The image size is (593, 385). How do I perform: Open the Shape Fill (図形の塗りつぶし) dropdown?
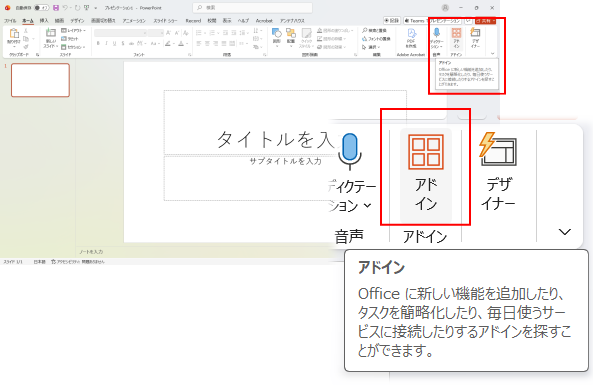point(335,31)
